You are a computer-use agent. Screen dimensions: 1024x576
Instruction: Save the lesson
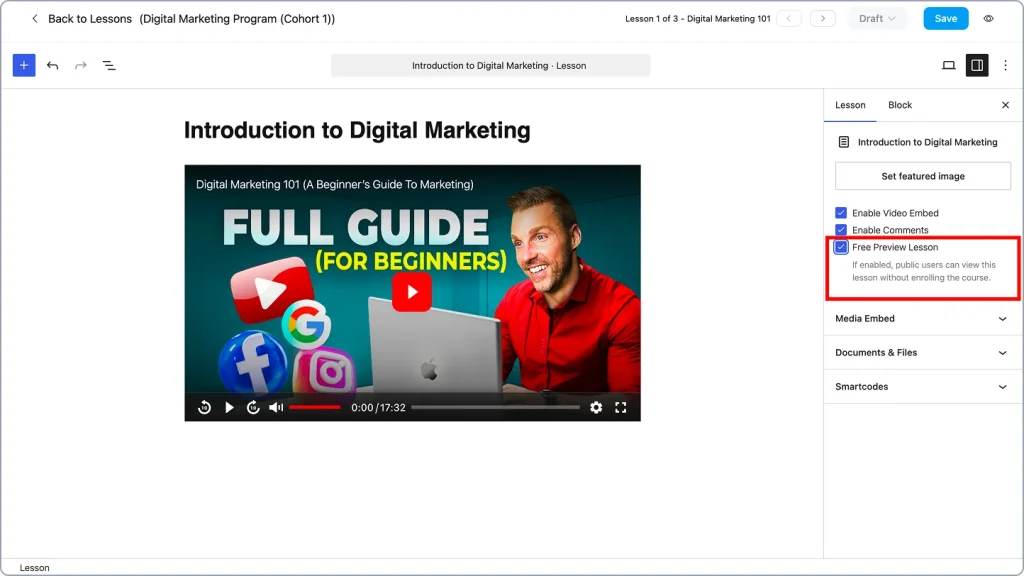pyautogui.click(x=946, y=19)
